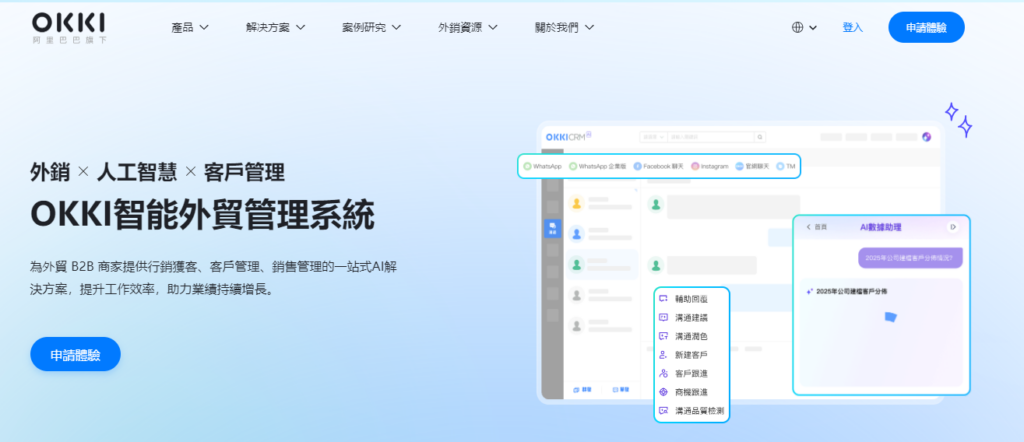Viewport: 1024px width, 442px height.
Task: Click the 客戶跟進 icon in AI menu
Action: point(664,373)
